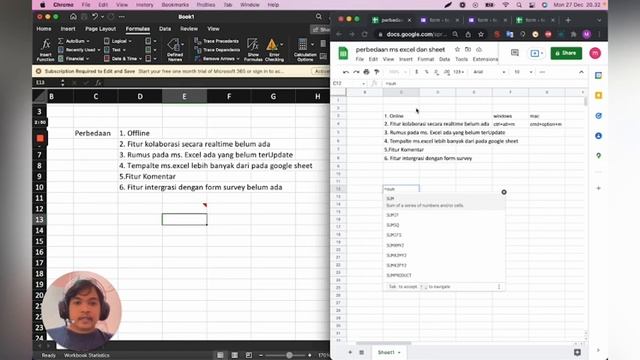Screen dimensions: 640x360
Task: Switch to the Excel Page Layout tab
Action: coord(100,29)
